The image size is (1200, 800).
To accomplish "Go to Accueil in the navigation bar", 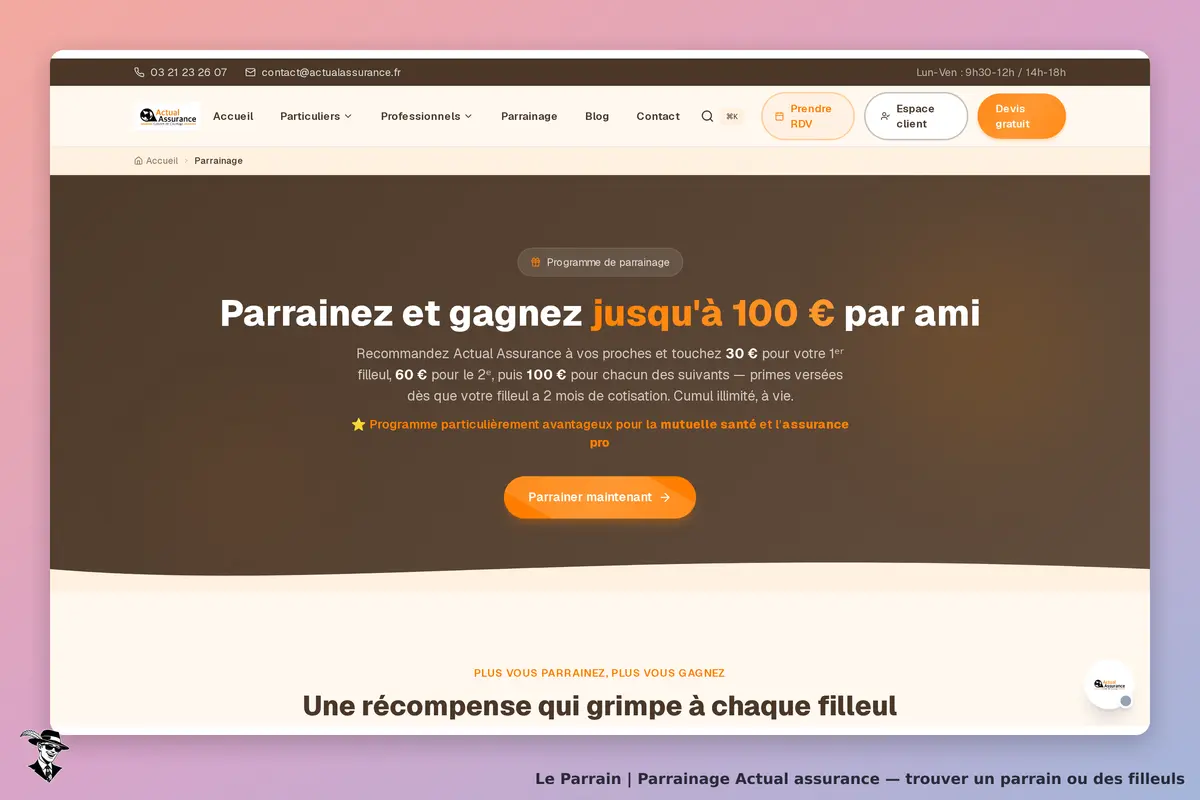I will pos(233,116).
